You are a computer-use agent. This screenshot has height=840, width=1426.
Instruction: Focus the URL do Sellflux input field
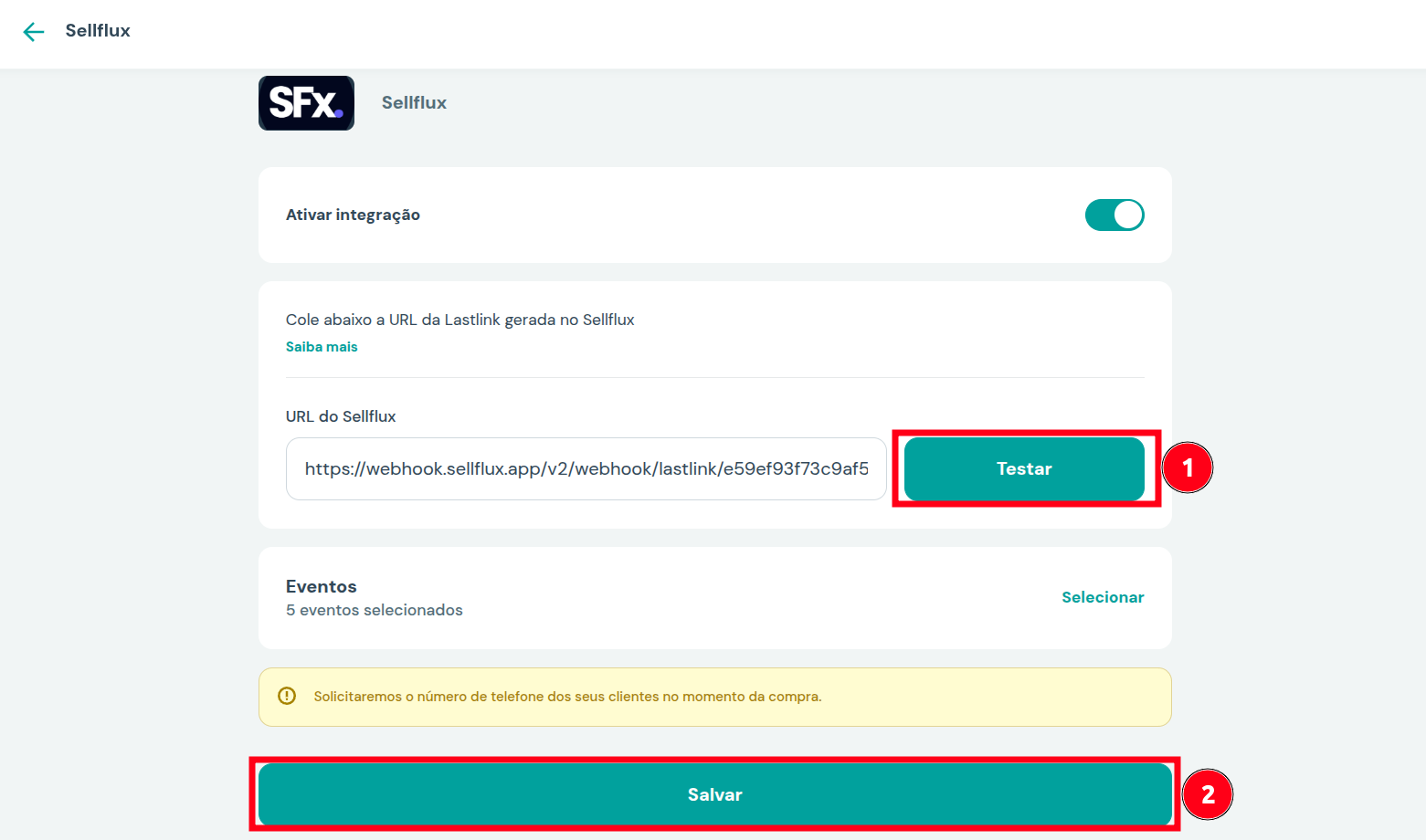pyautogui.click(x=586, y=469)
